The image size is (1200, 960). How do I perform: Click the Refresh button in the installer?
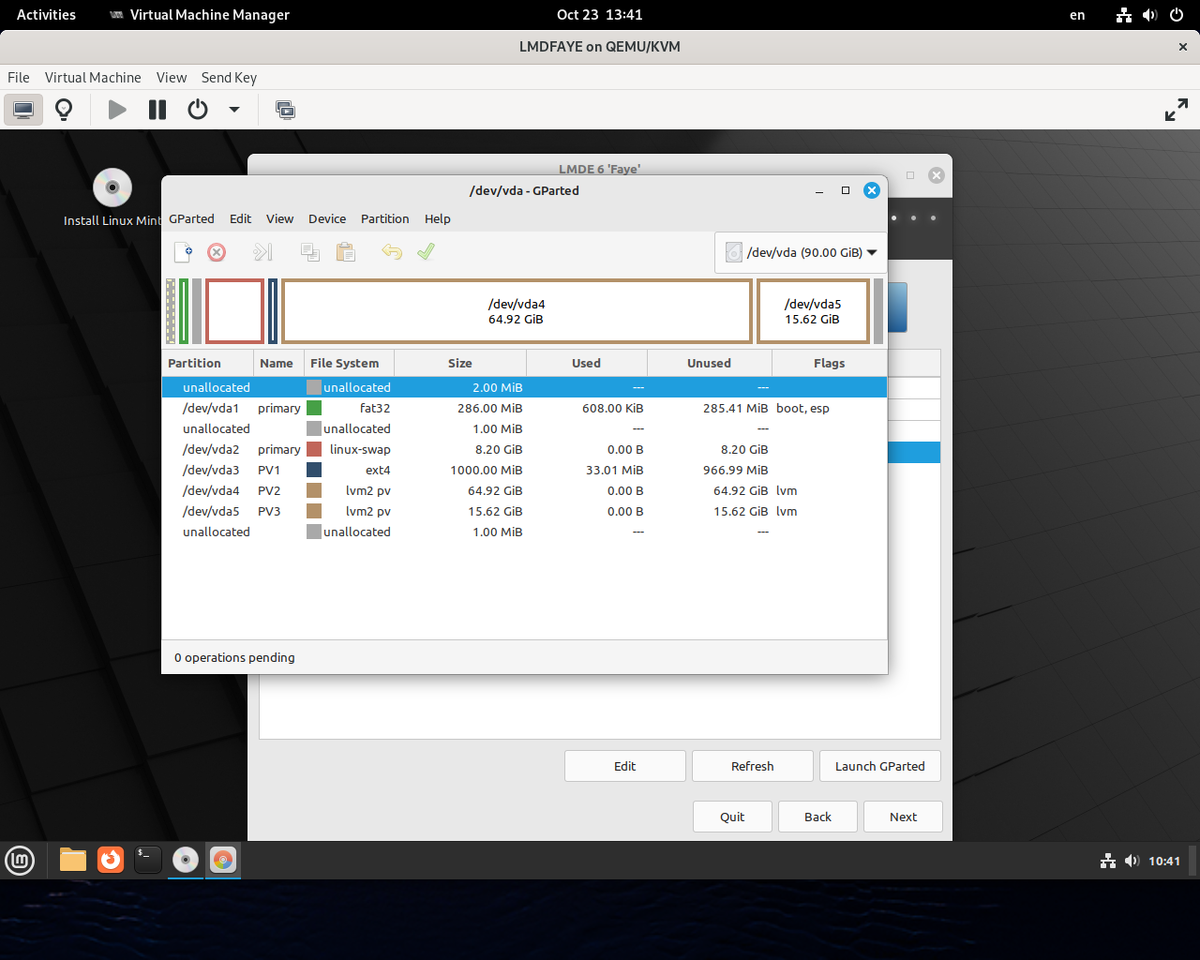point(752,765)
